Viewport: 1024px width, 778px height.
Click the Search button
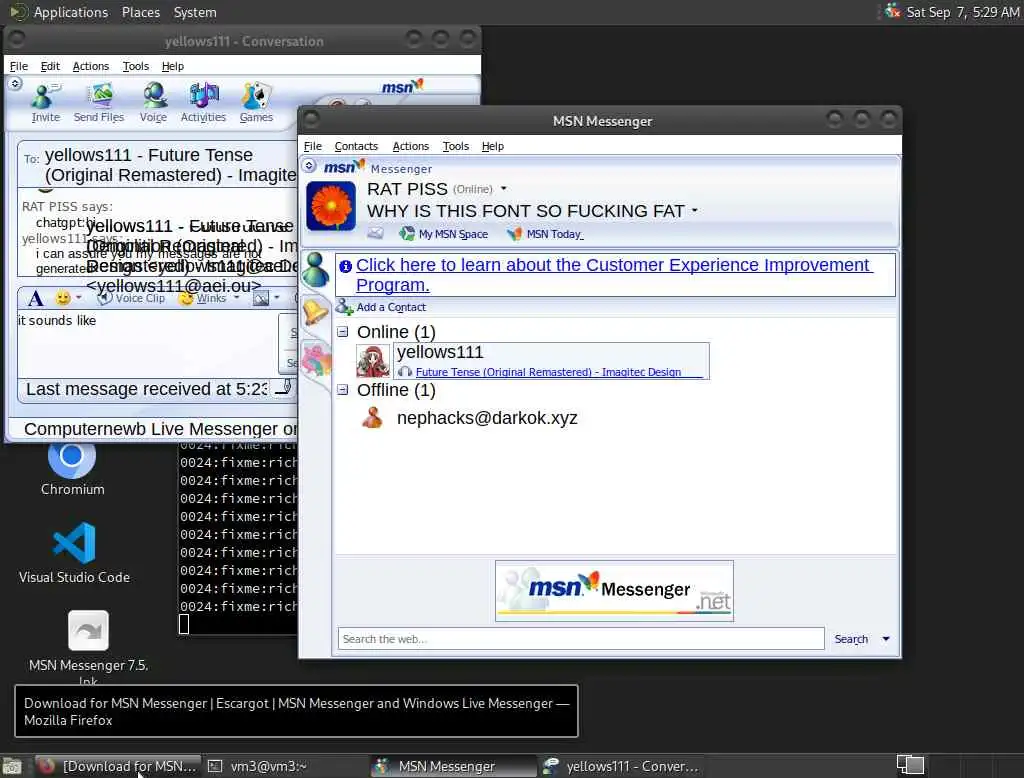coord(851,639)
